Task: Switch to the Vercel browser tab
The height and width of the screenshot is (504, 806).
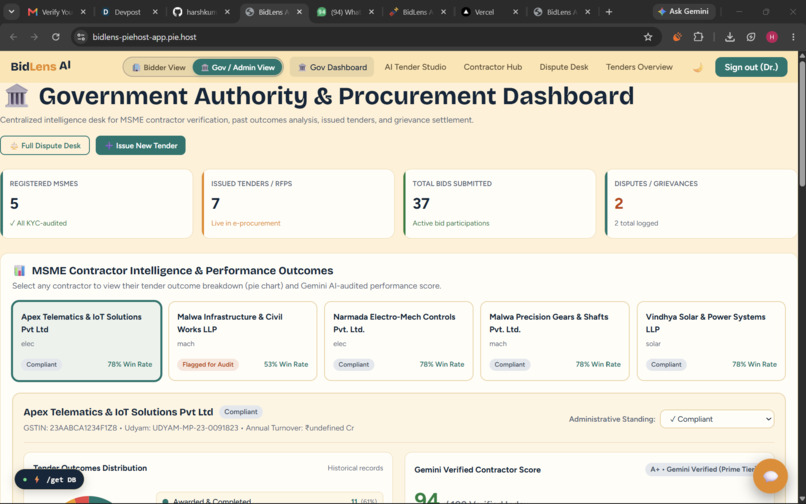Action: tap(483, 12)
